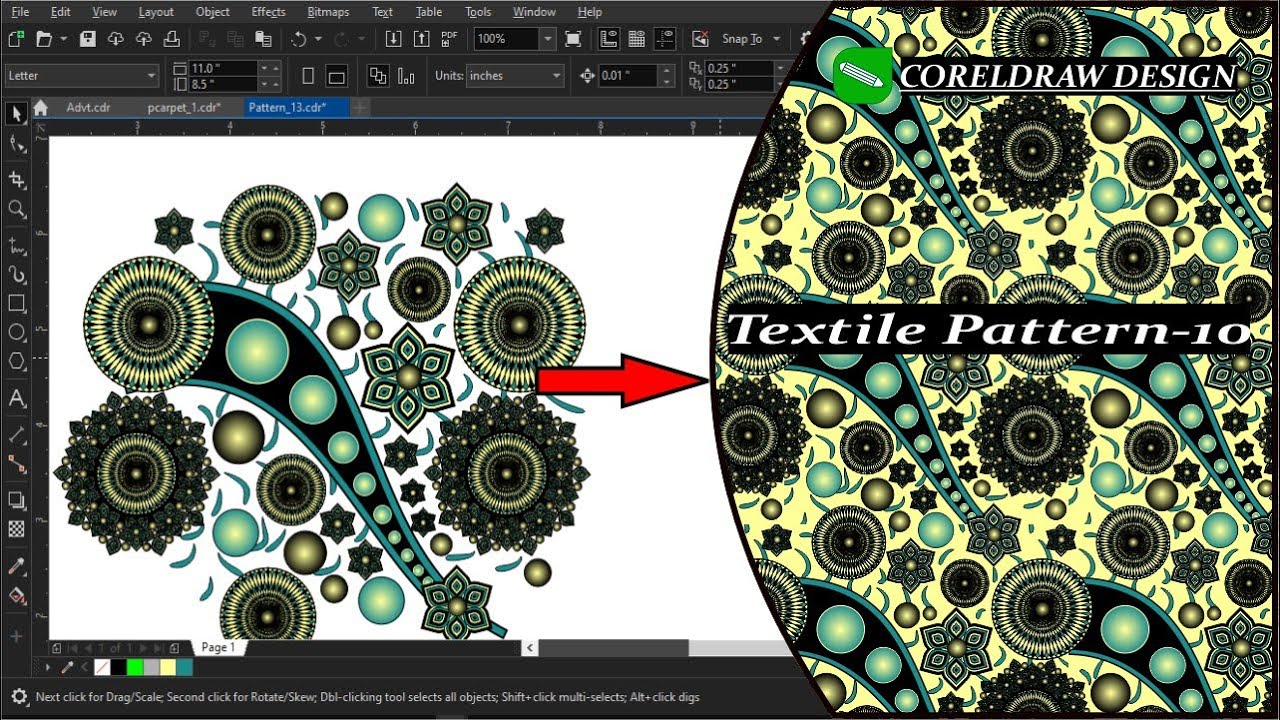Set page orientation to Landscape
The height and width of the screenshot is (720, 1280).
336,76
